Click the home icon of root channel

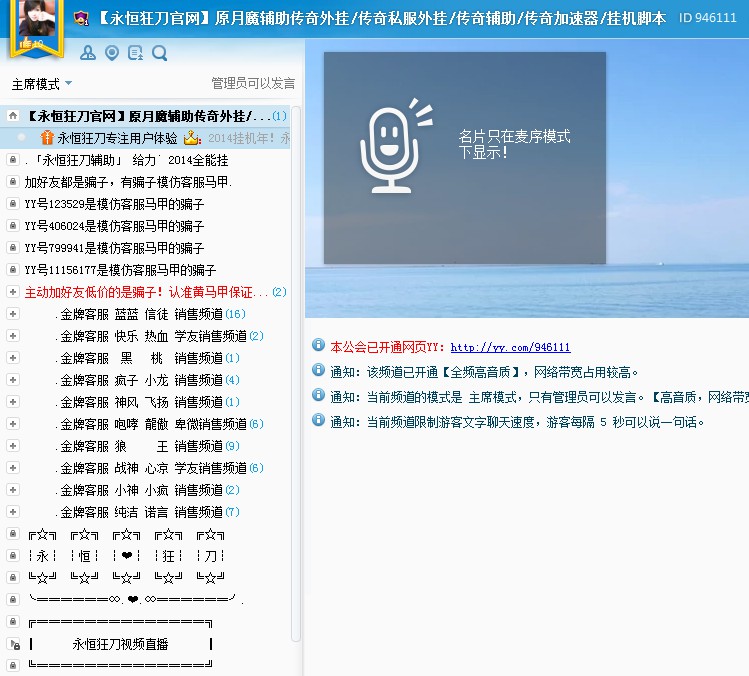pyautogui.click(x=13, y=116)
